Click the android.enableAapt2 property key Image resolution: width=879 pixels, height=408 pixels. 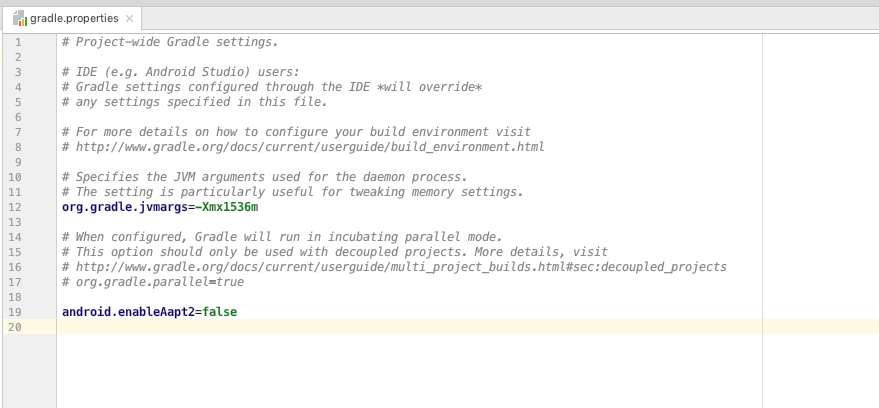[128, 312]
